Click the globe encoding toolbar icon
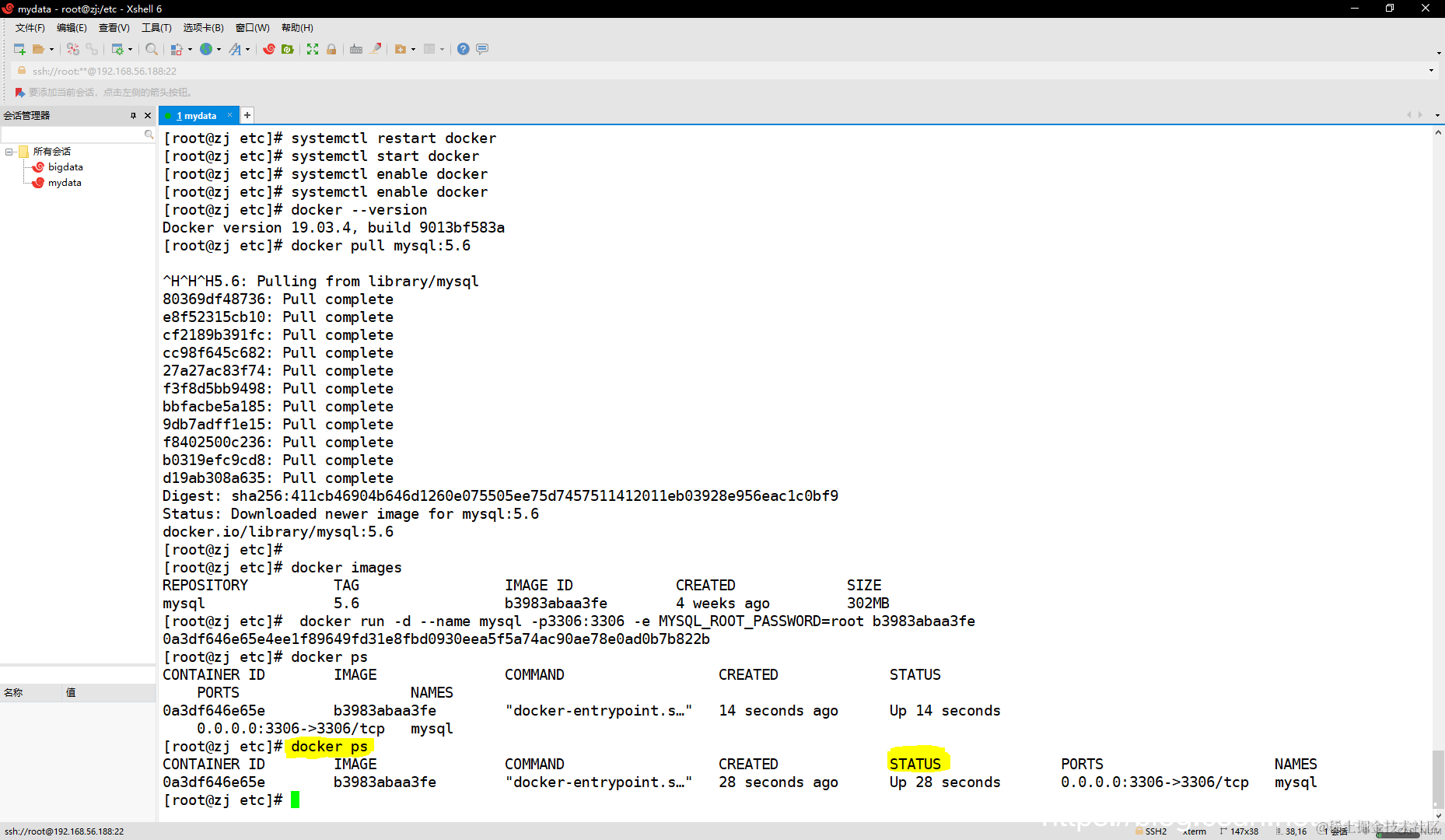The width and height of the screenshot is (1445, 840). pyautogui.click(x=206, y=49)
